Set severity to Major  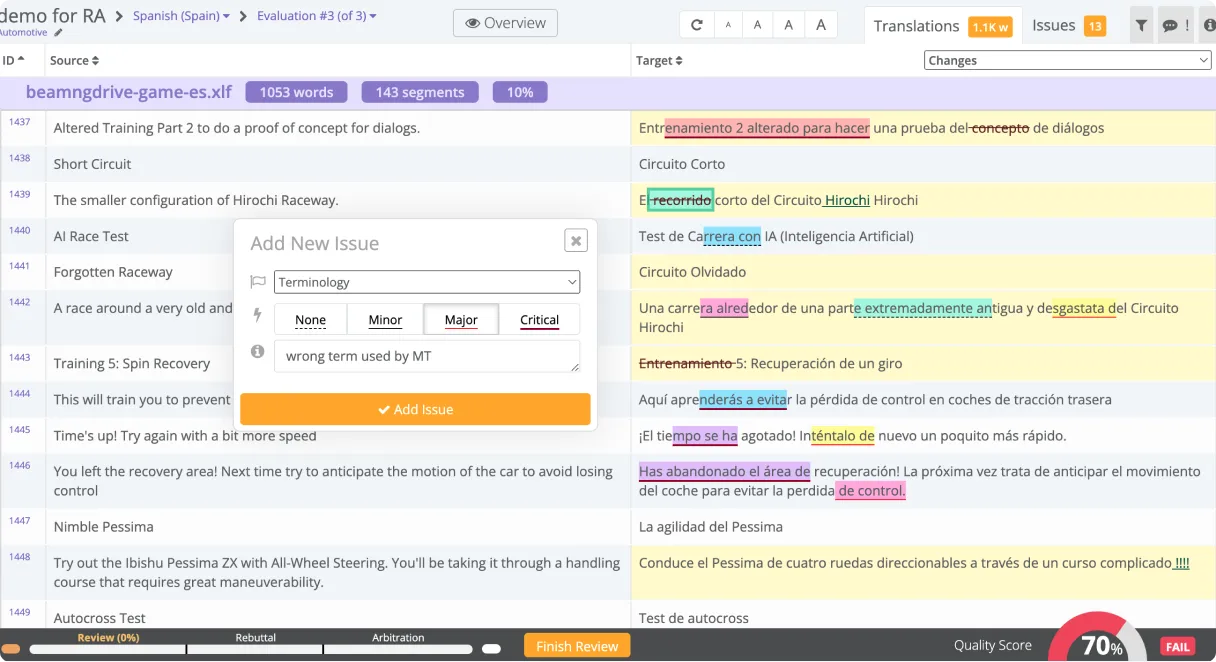[461, 320]
